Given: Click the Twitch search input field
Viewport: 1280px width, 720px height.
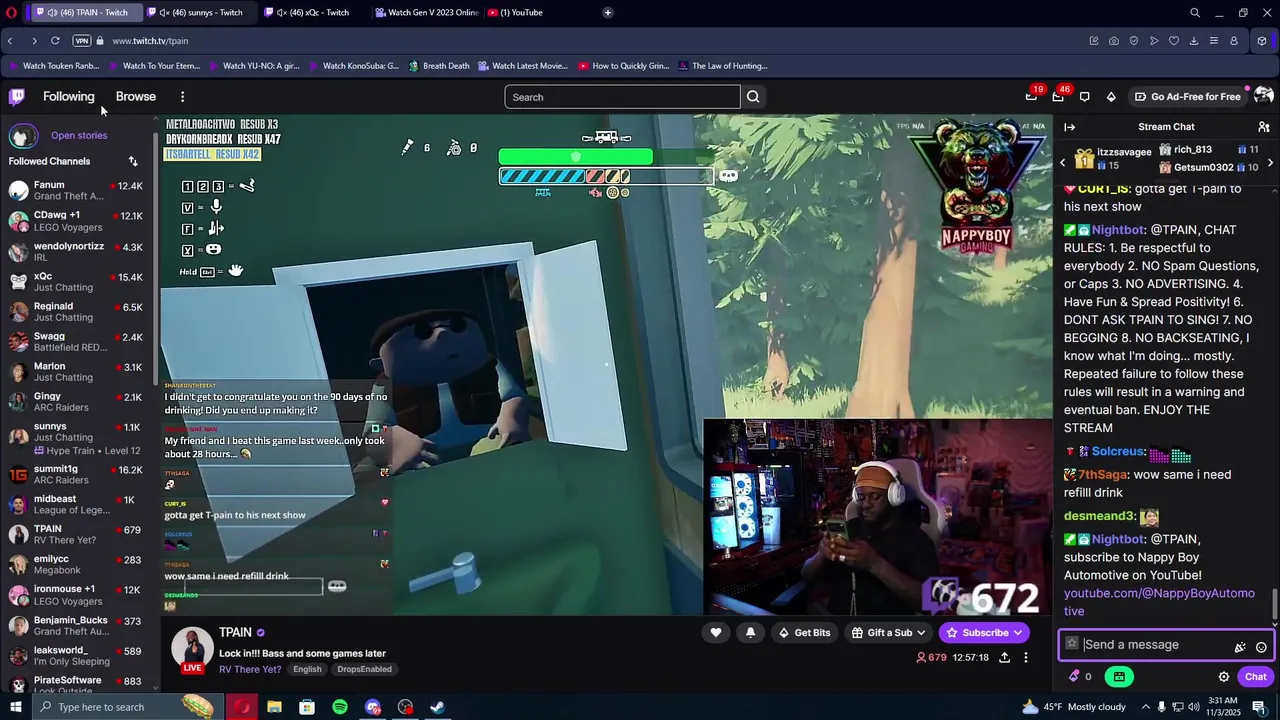Looking at the screenshot, I should 622,97.
